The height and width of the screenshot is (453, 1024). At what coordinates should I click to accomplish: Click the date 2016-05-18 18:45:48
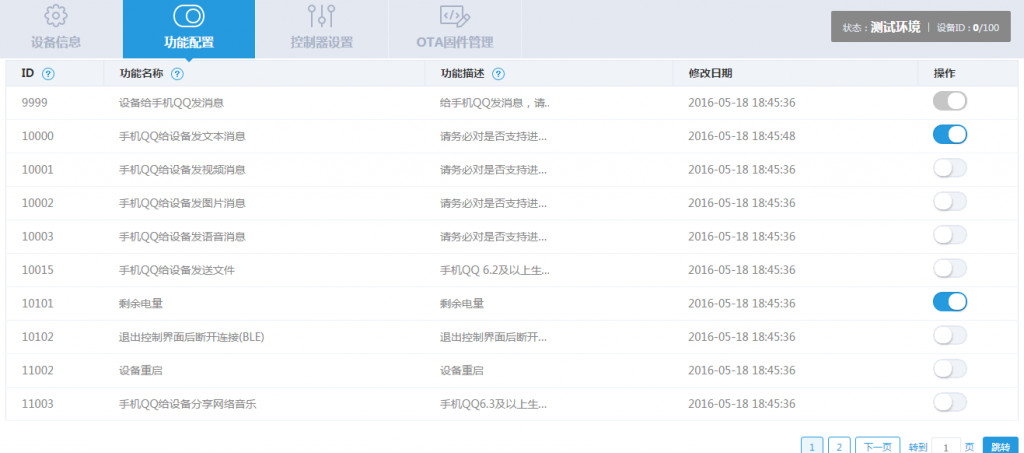click(x=742, y=136)
